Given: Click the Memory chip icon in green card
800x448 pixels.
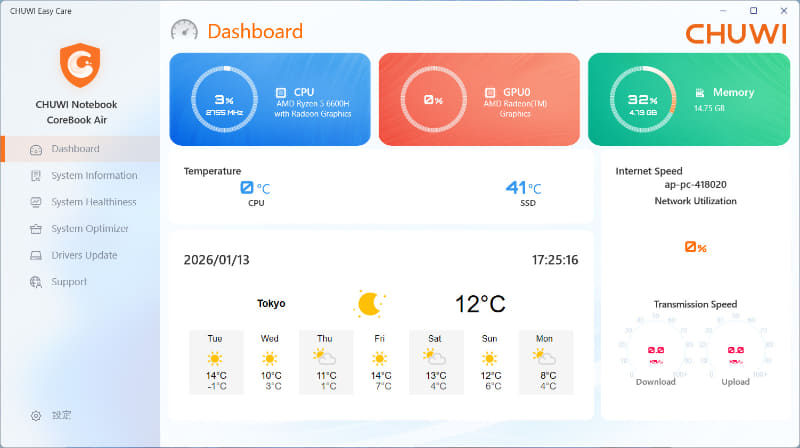Looking at the screenshot, I should 699,92.
